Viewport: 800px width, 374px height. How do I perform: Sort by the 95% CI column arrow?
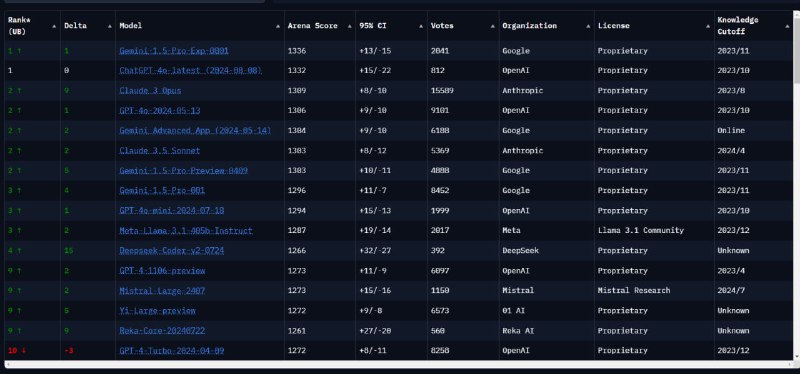click(x=421, y=26)
